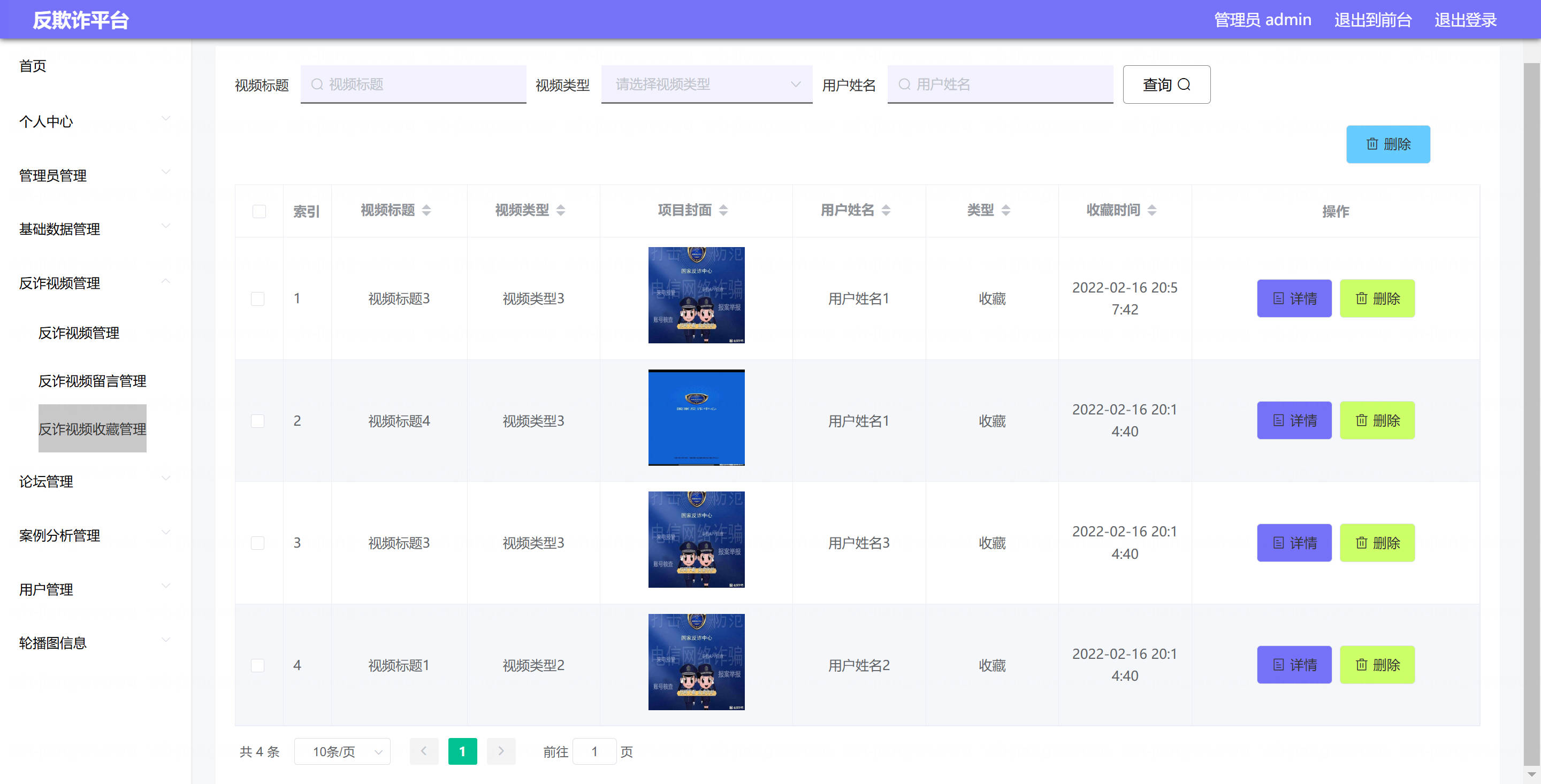Click sort arrows beside 视频标题 header
Viewport: 1541px width, 784px height.
click(426, 210)
